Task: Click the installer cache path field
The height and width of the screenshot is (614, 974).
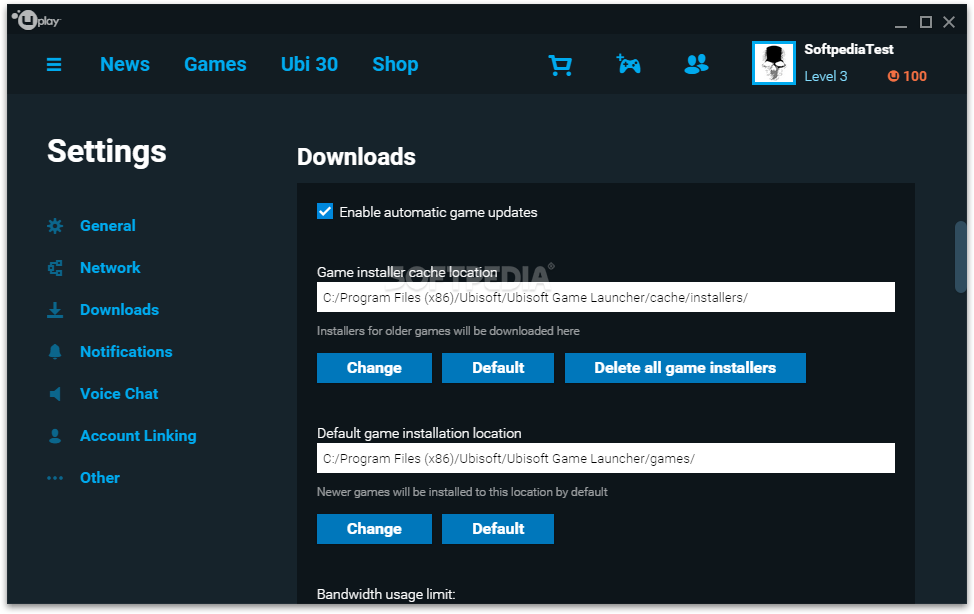Action: click(606, 297)
